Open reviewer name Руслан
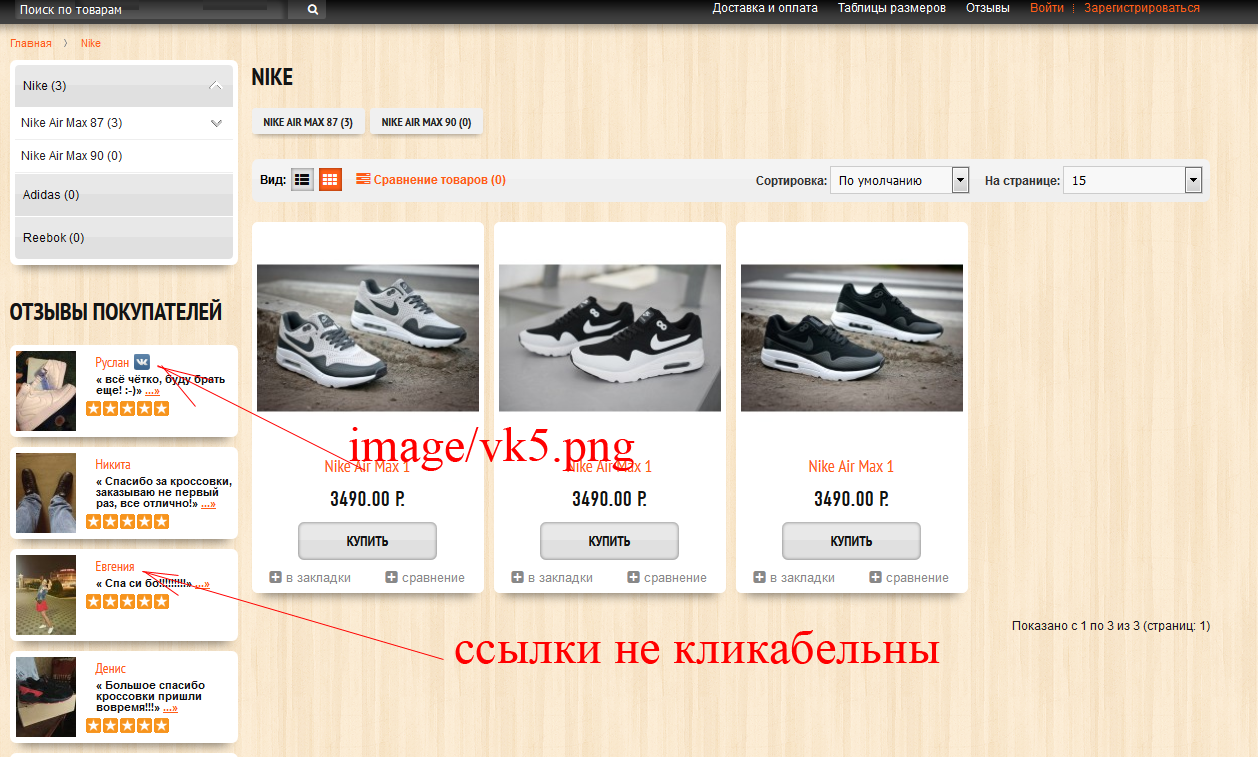 pyautogui.click(x=112, y=363)
